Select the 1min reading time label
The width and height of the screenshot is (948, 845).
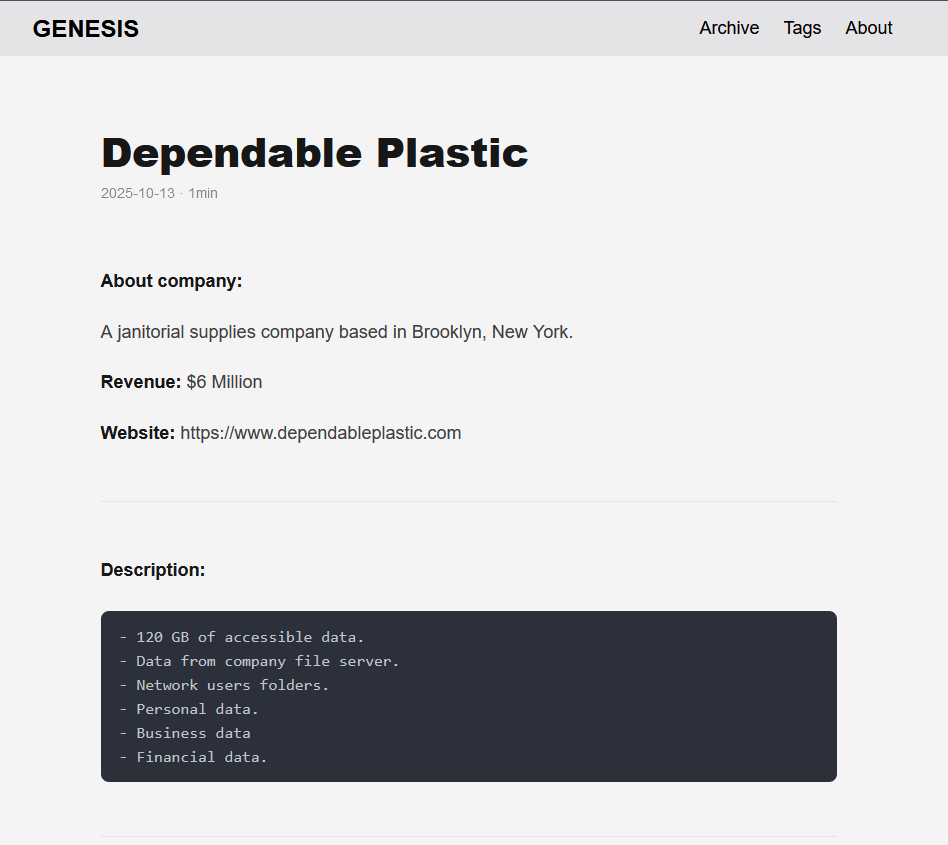click(203, 193)
